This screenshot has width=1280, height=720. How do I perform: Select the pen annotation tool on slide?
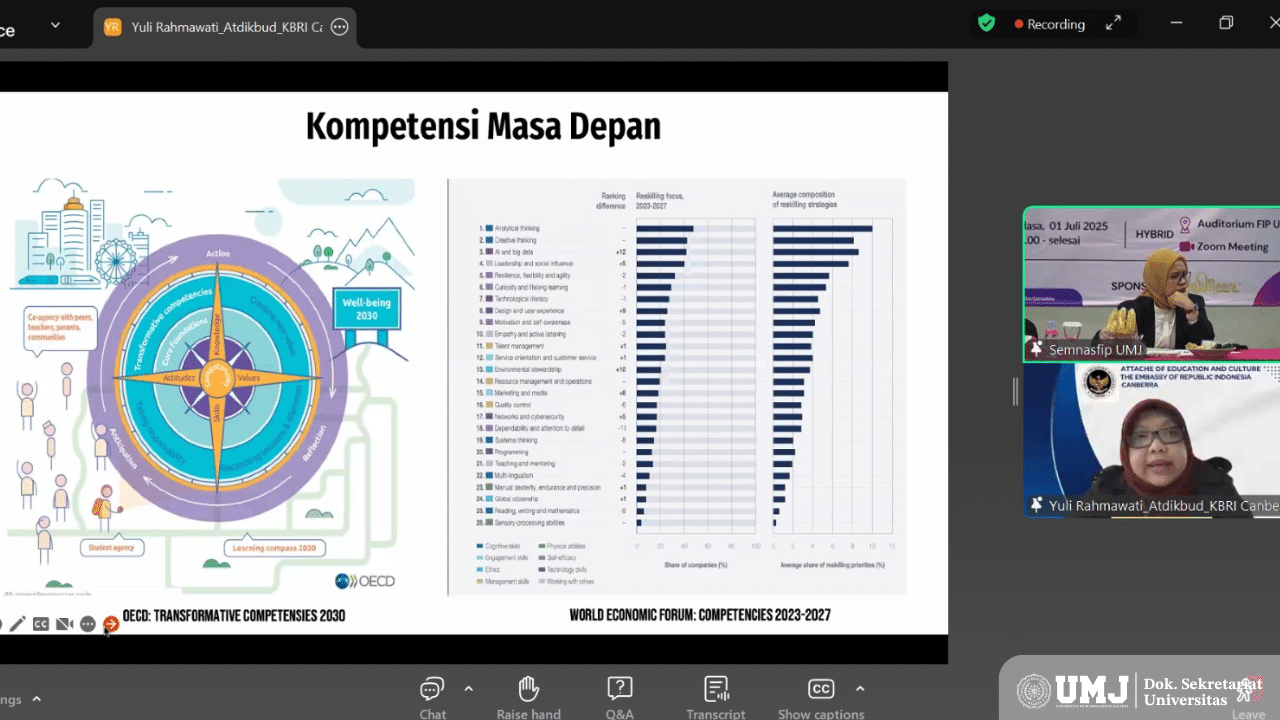[x=18, y=624]
